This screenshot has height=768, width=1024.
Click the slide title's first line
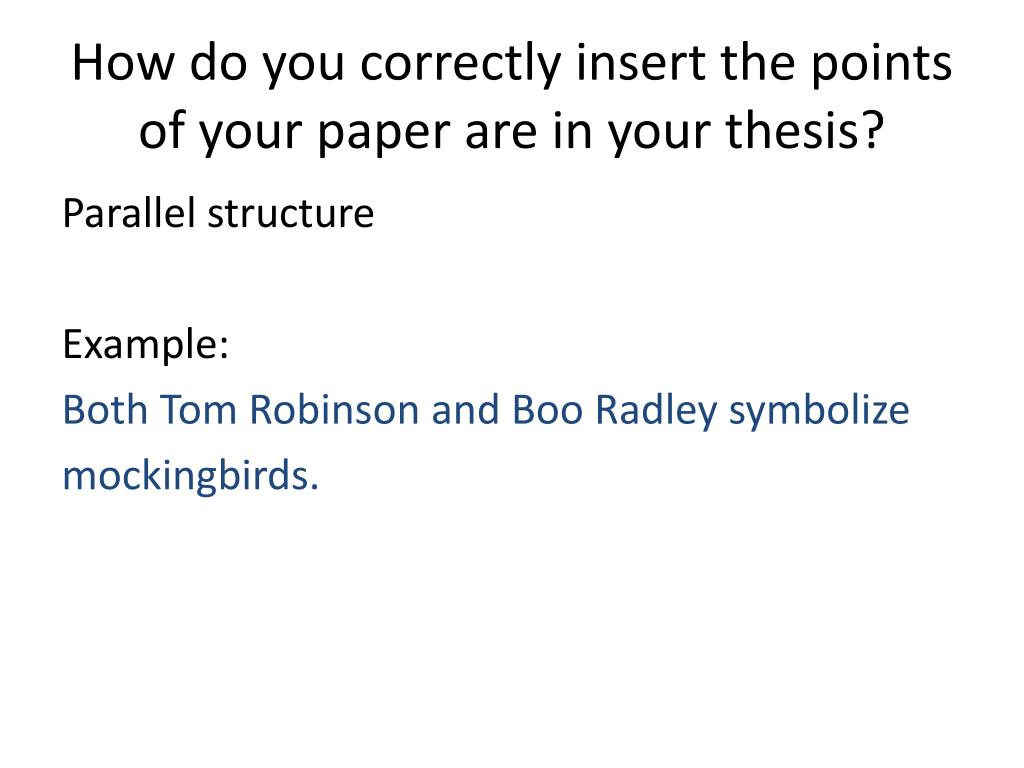512,65
